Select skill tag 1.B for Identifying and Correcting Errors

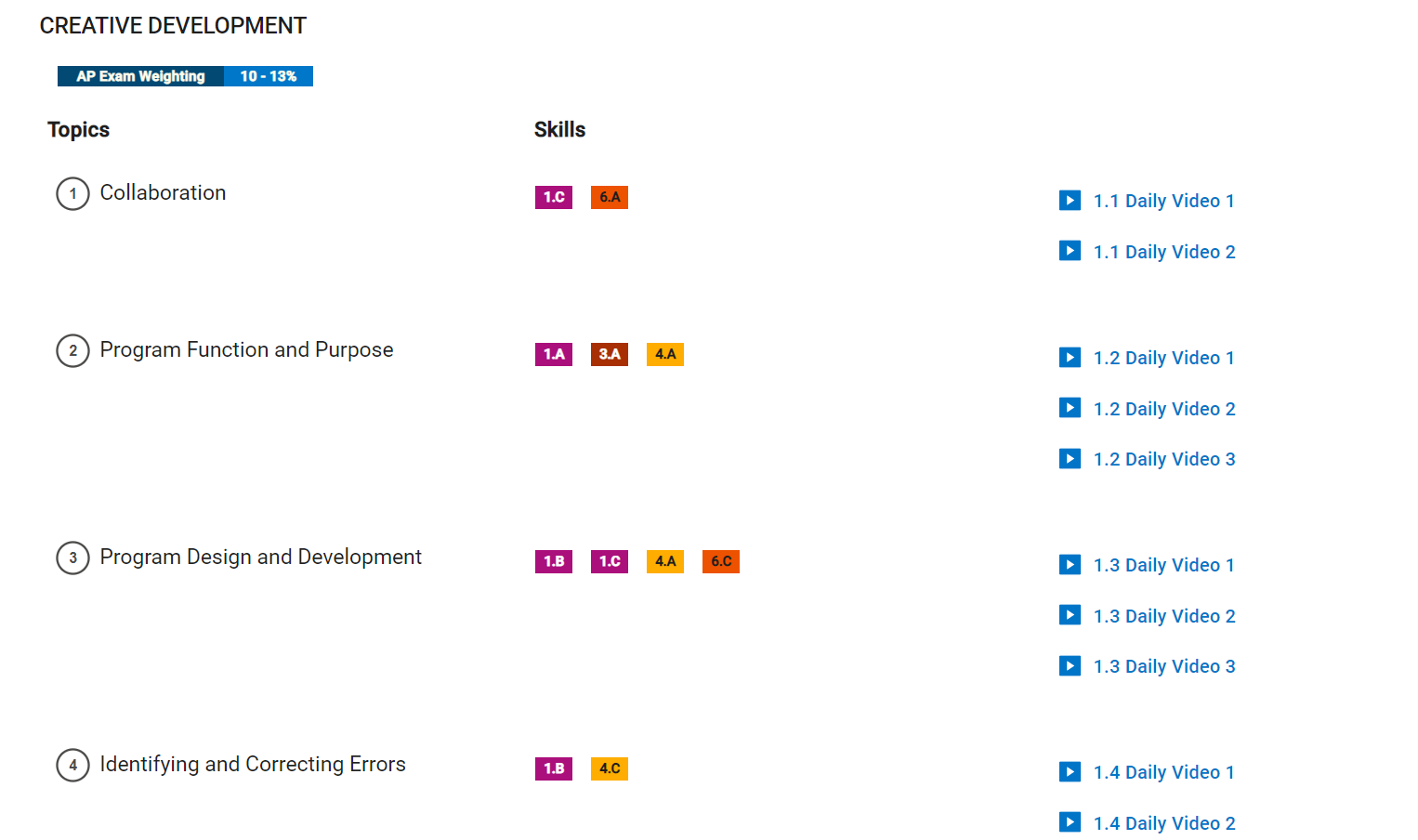coord(554,768)
